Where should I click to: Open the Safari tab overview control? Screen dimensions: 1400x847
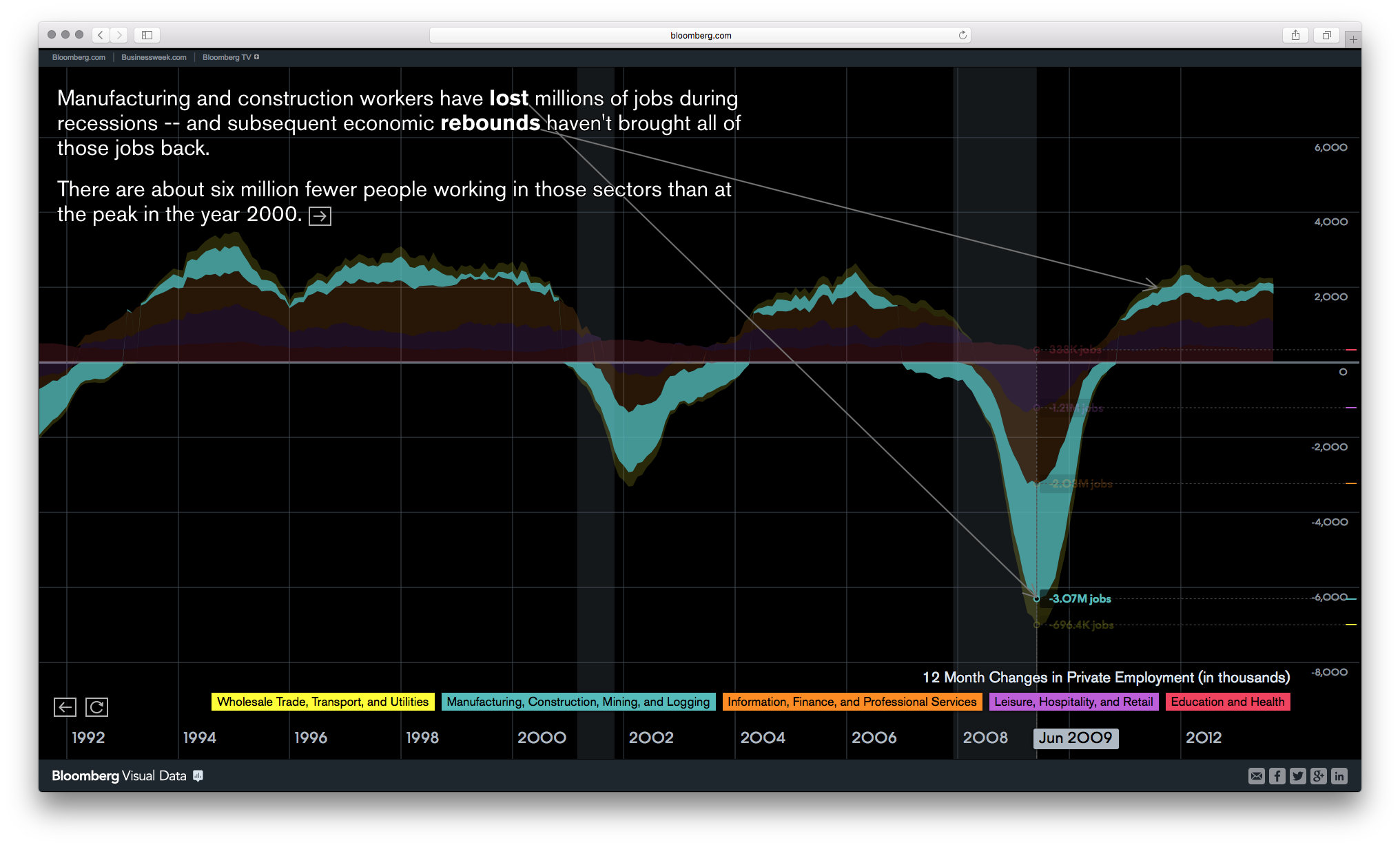[1326, 34]
